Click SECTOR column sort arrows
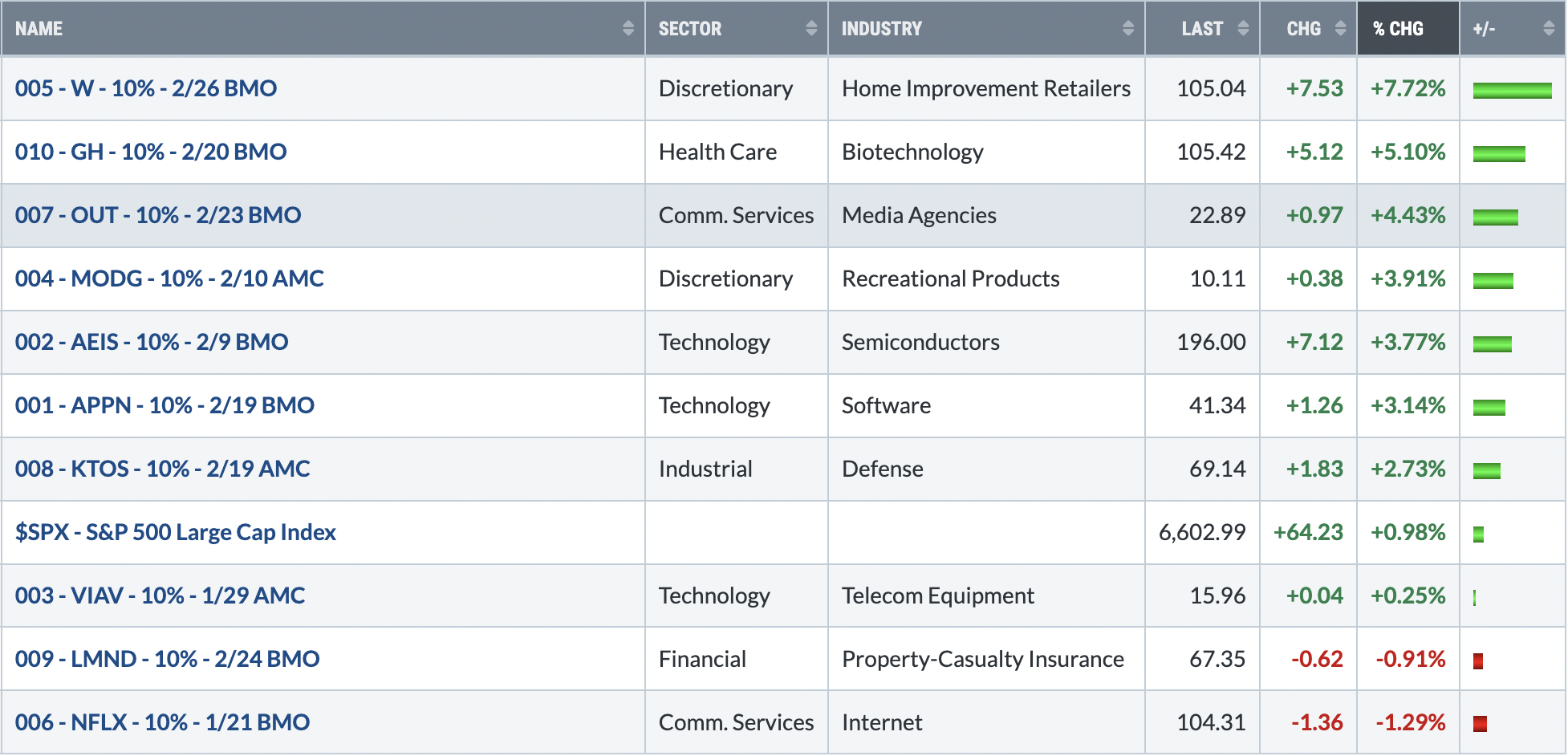The width and height of the screenshot is (1568, 756). pyautogui.click(x=811, y=29)
